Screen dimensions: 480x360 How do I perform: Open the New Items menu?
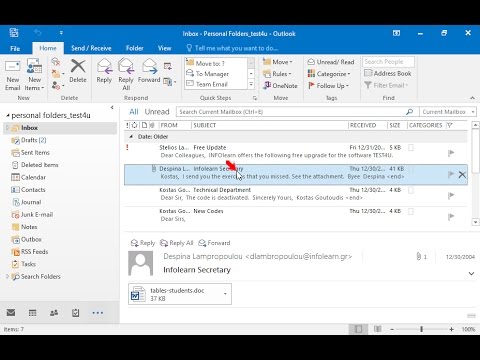point(34,75)
